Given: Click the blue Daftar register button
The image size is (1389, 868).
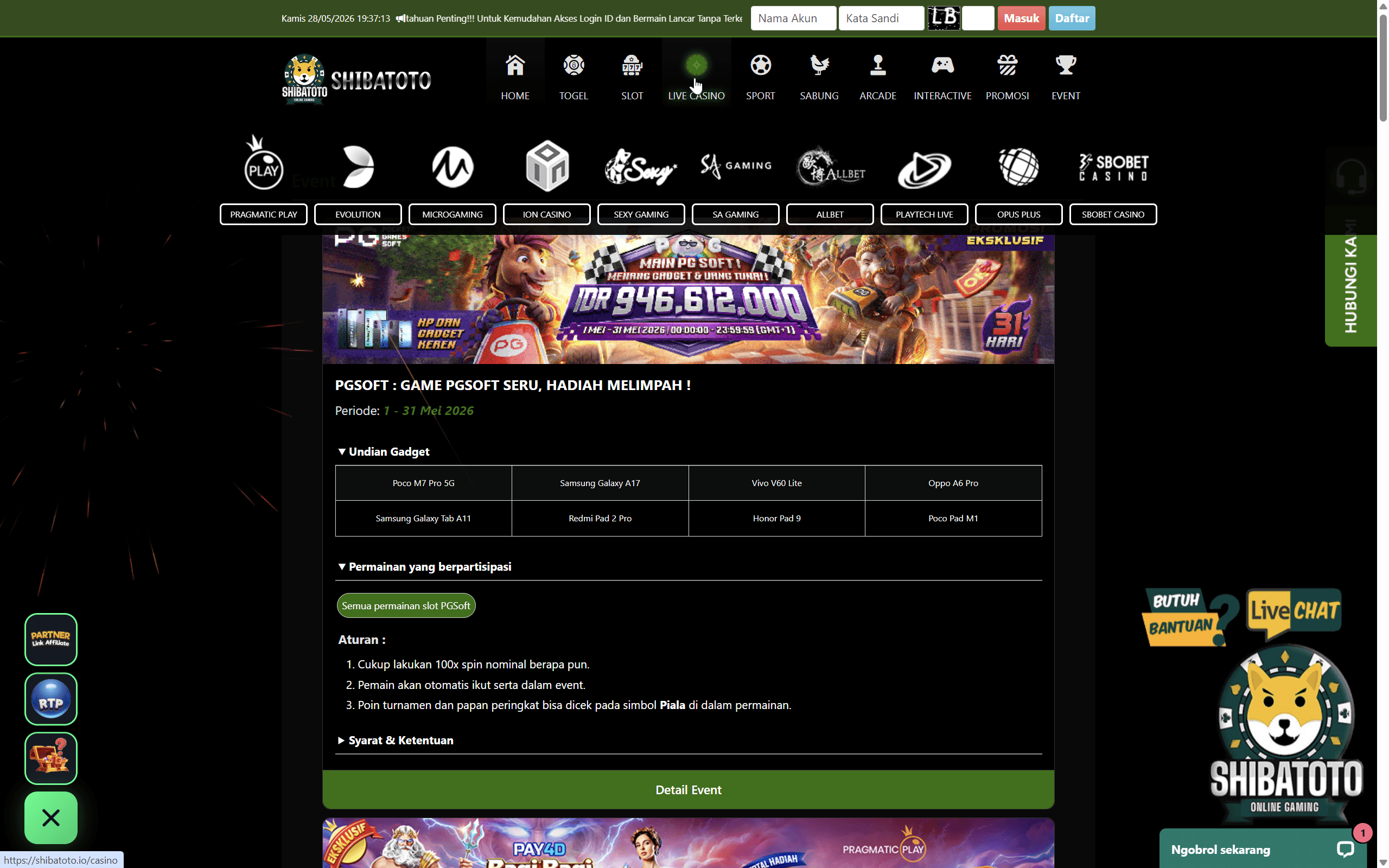Looking at the screenshot, I should [x=1072, y=18].
